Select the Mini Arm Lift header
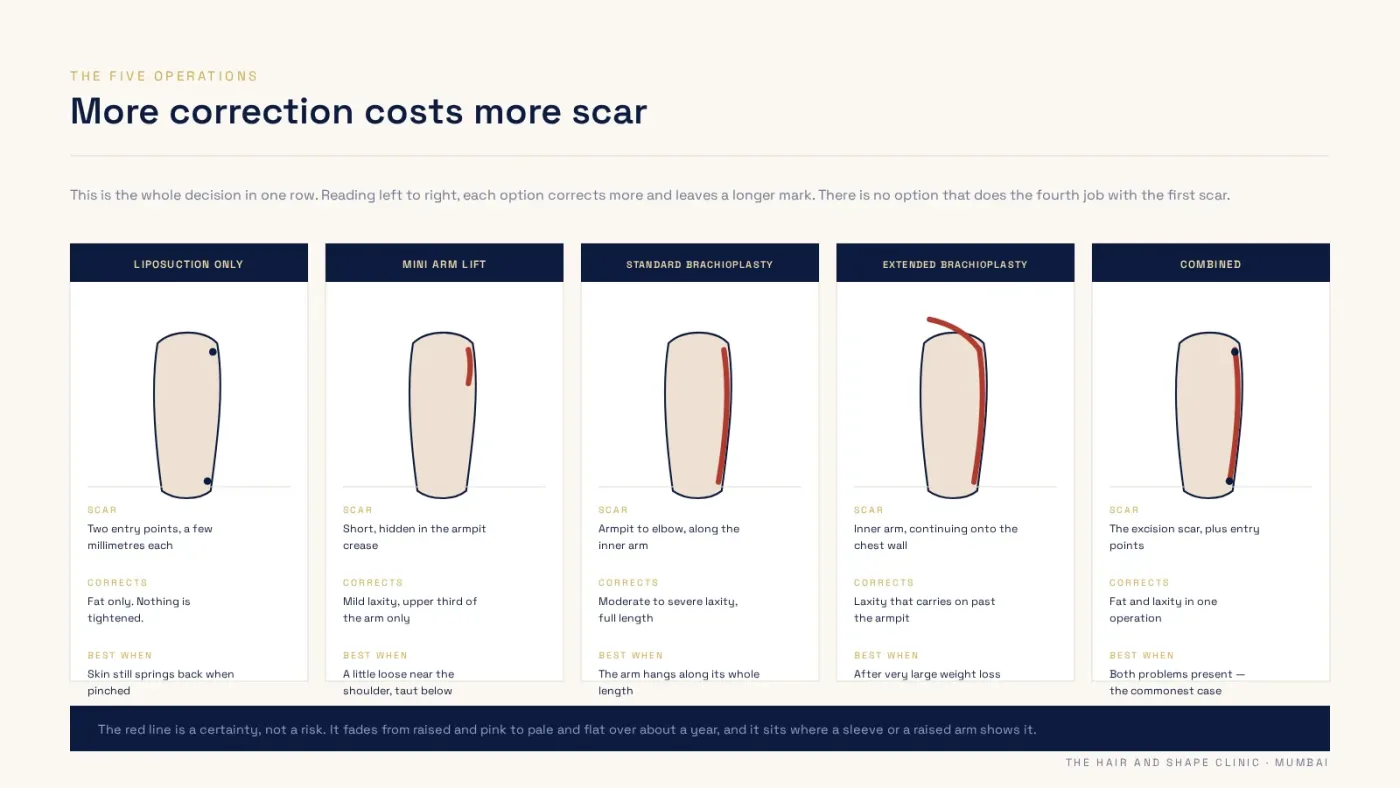Image resolution: width=1400 pixels, height=788 pixels. point(444,263)
